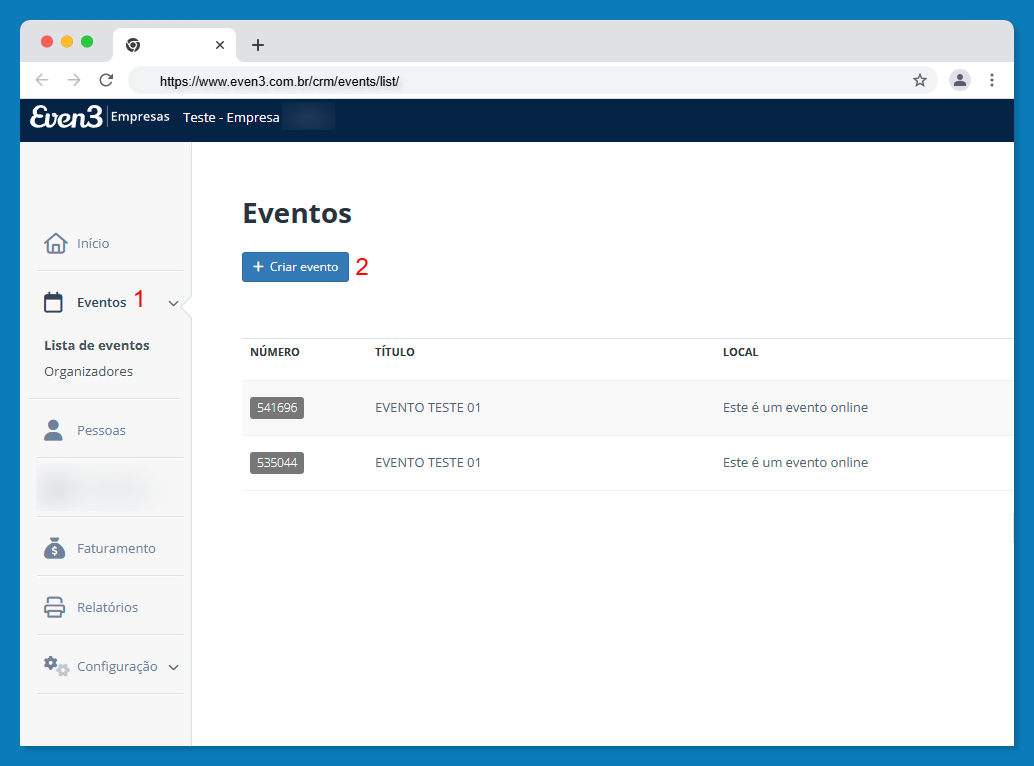Image resolution: width=1034 pixels, height=766 pixels.
Task: Open the browser three-dot menu
Action: point(992,80)
